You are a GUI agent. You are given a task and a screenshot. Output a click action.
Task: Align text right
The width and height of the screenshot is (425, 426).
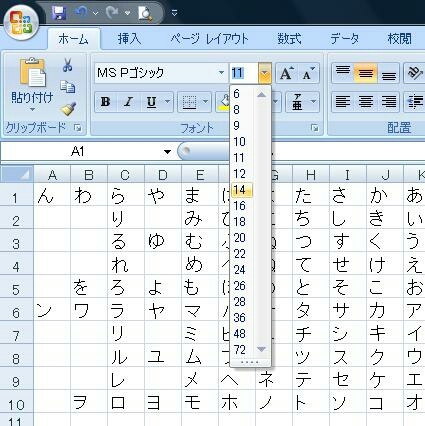tap(389, 102)
